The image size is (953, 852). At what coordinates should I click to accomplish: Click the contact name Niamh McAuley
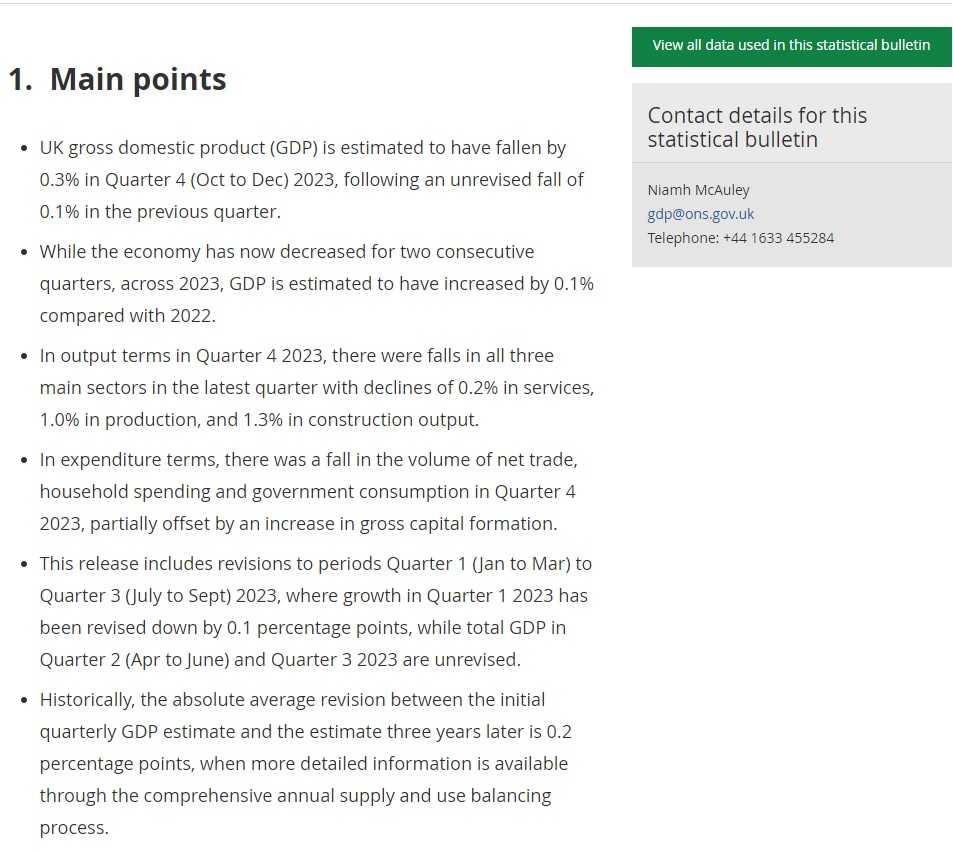tap(698, 190)
